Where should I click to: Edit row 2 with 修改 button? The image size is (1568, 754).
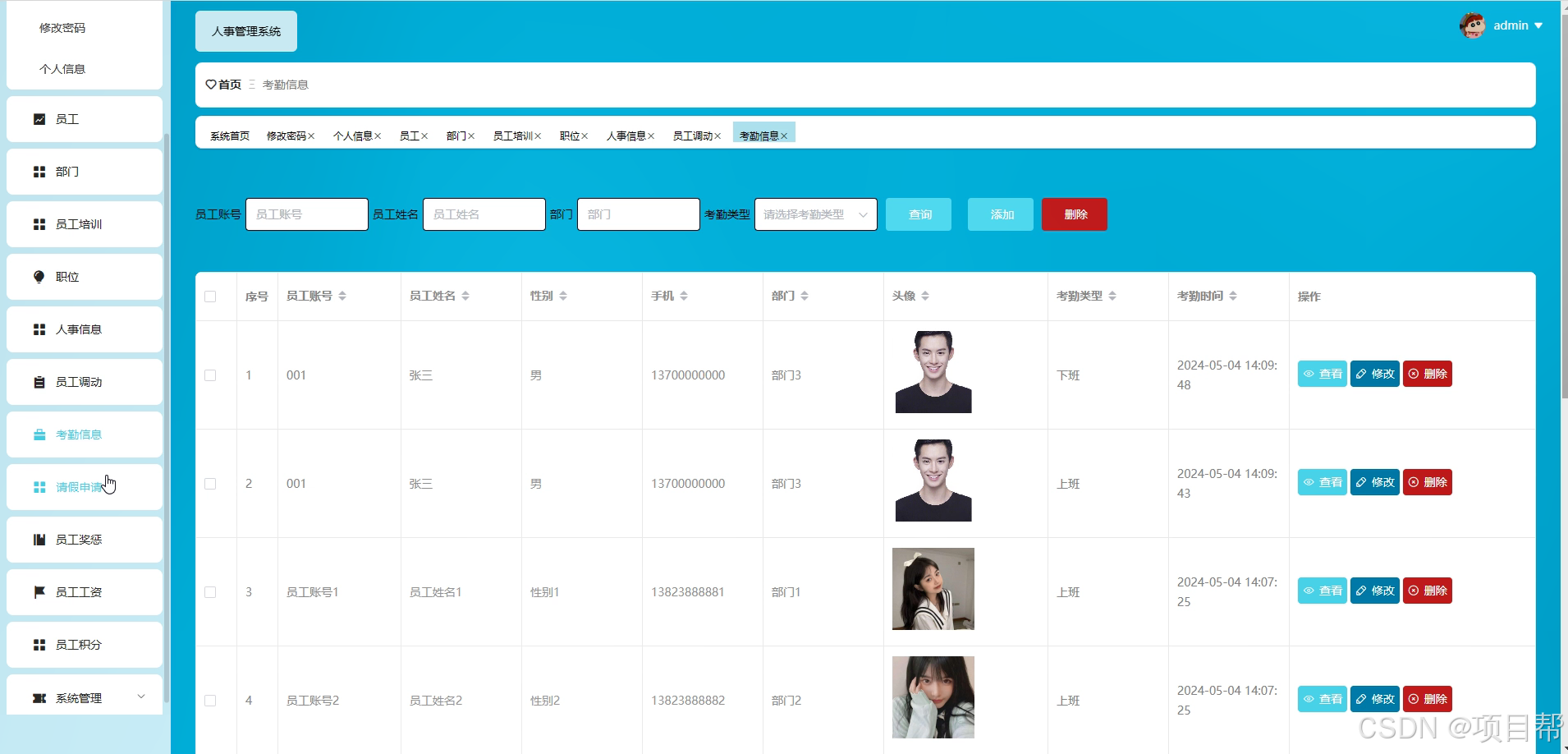pyautogui.click(x=1375, y=482)
